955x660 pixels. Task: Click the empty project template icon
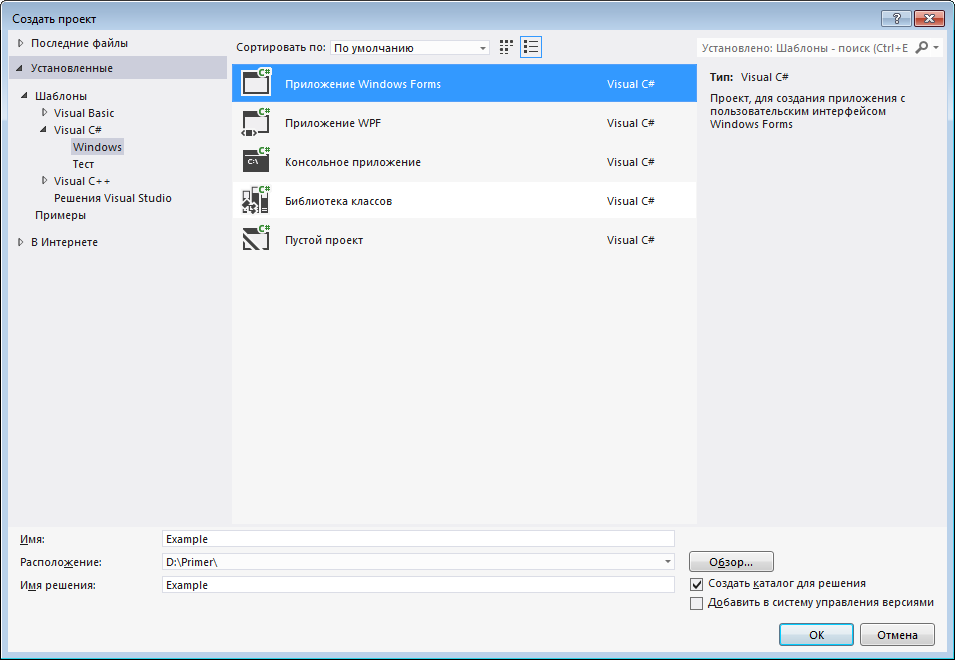[256, 239]
